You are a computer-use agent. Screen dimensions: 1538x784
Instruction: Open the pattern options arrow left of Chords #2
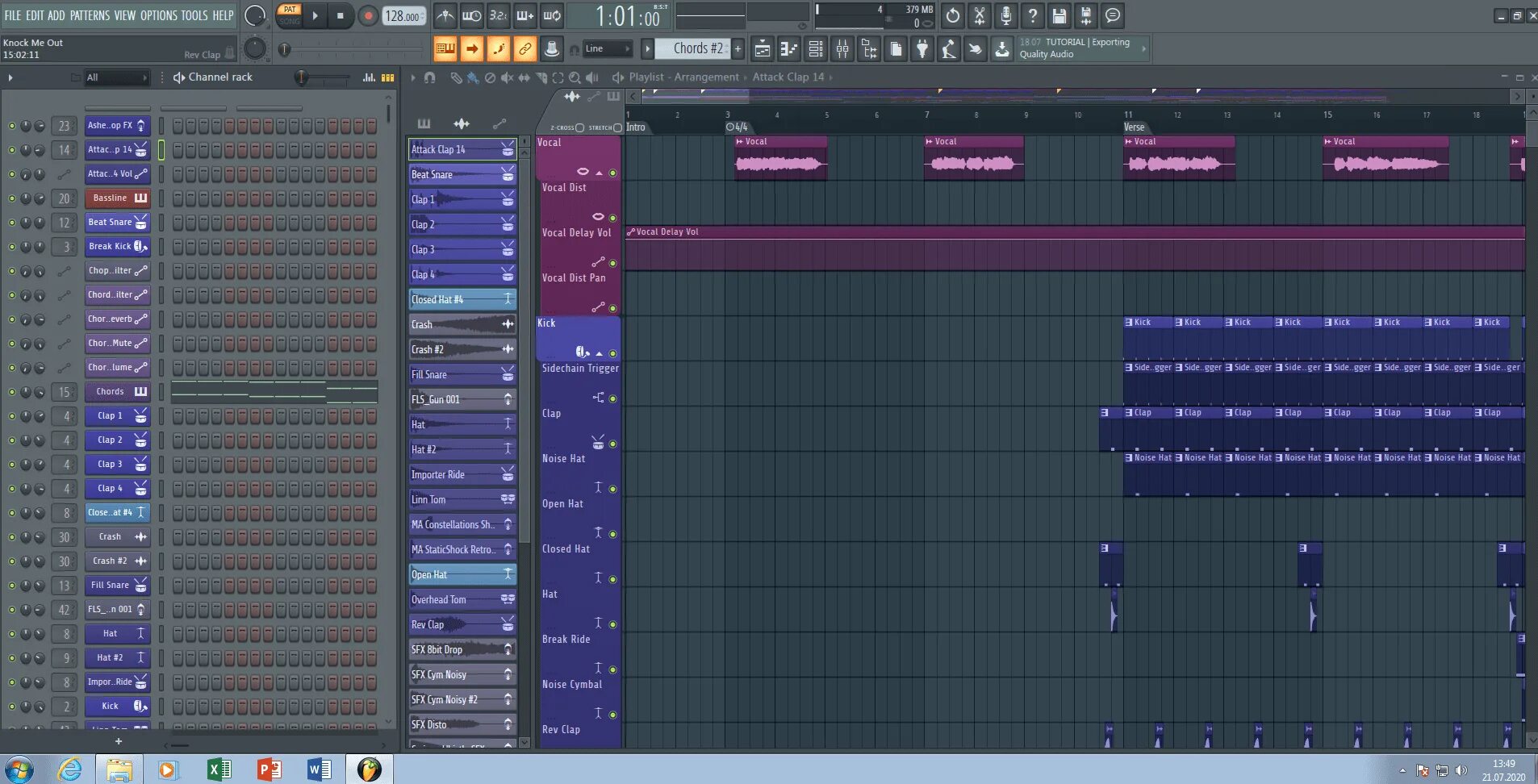click(x=647, y=49)
